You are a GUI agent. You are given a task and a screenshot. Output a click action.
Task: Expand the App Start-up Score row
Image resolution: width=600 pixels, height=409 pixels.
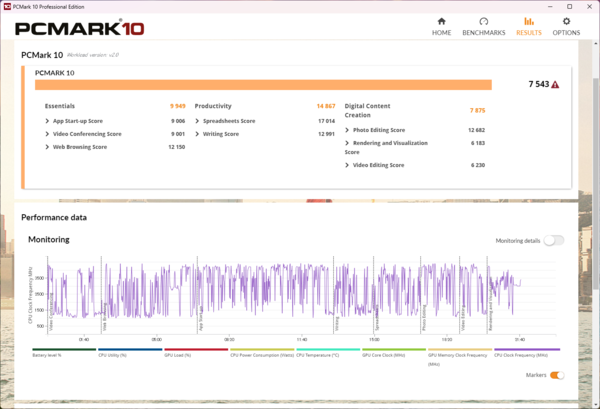[47, 121]
